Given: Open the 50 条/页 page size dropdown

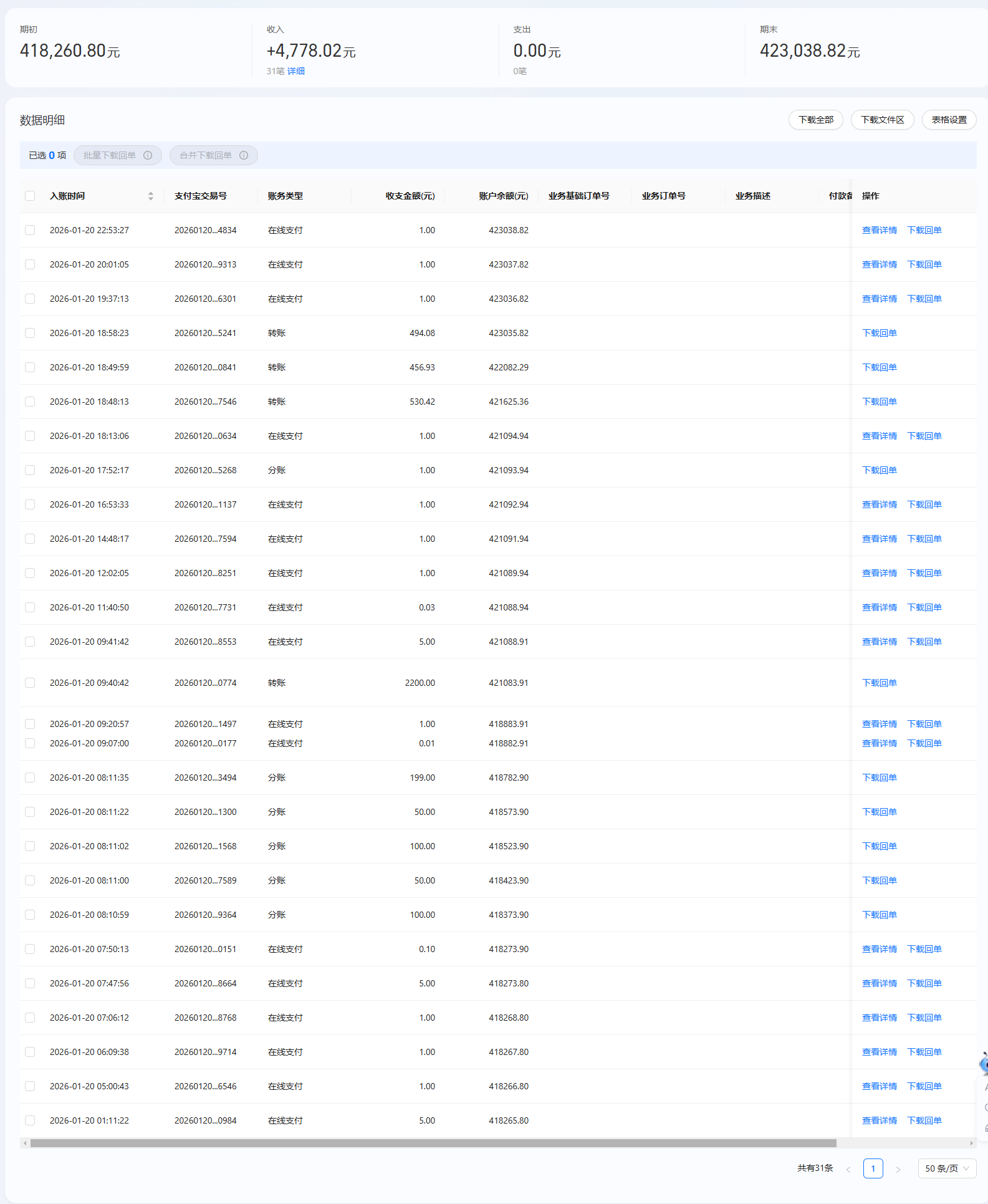Looking at the screenshot, I should 947,1168.
